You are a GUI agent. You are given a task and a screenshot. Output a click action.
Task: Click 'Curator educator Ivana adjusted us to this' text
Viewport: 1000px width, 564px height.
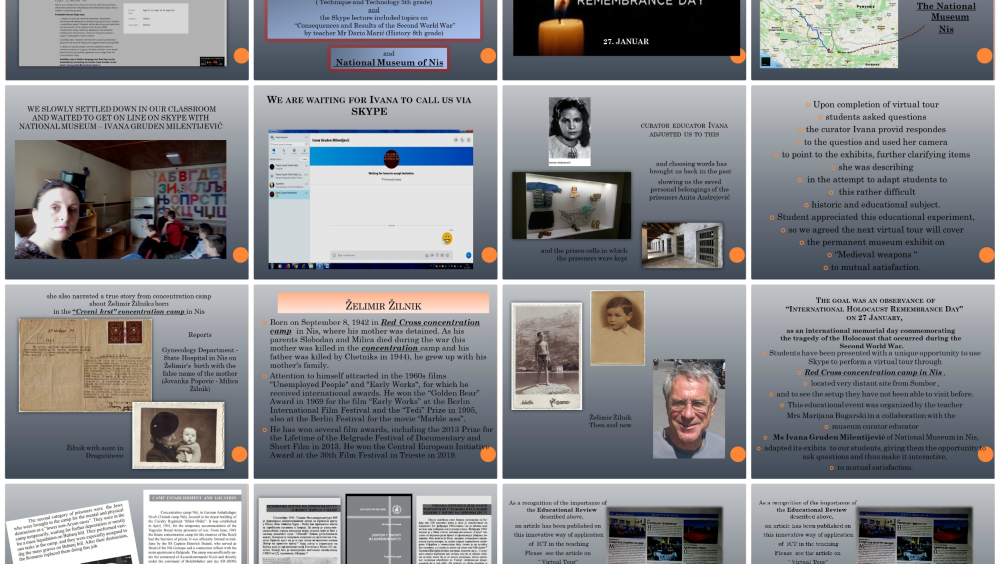(x=684, y=130)
